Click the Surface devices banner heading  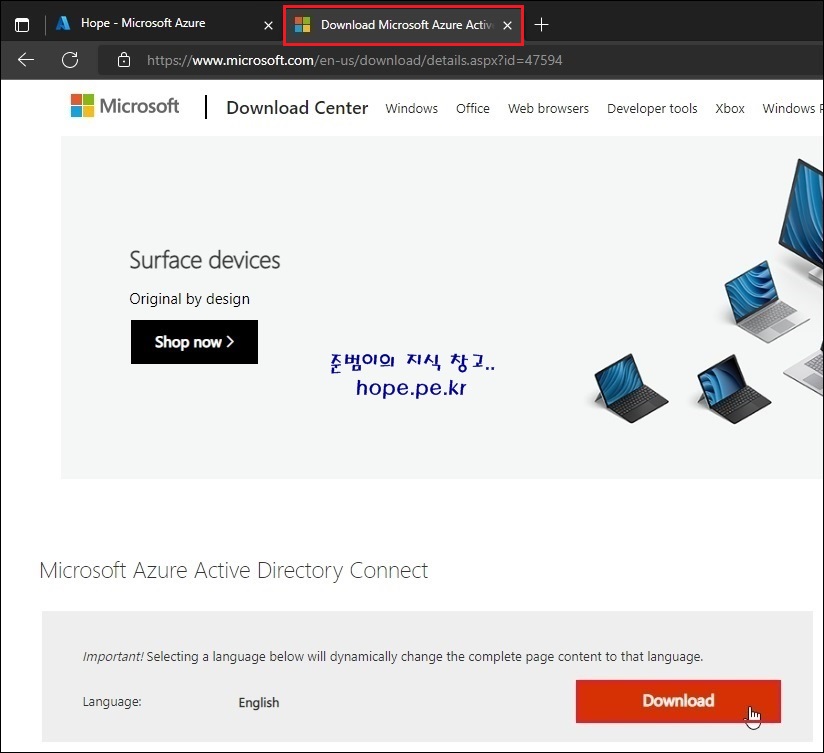(x=205, y=260)
